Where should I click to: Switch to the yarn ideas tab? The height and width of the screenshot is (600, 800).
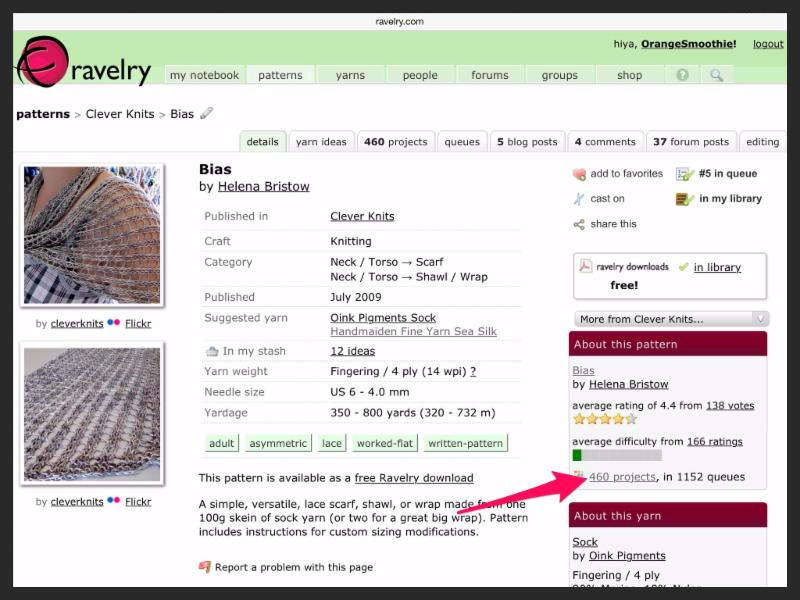[x=321, y=142]
